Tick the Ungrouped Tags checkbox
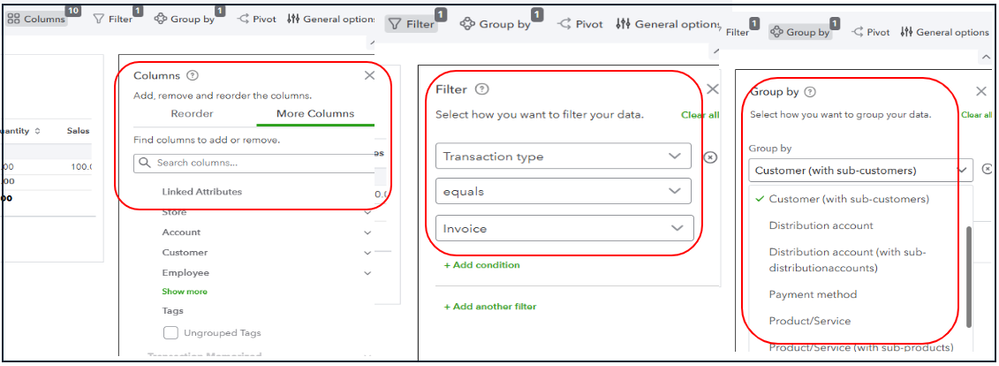This screenshot has height=366, width=999. pyautogui.click(x=170, y=333)
